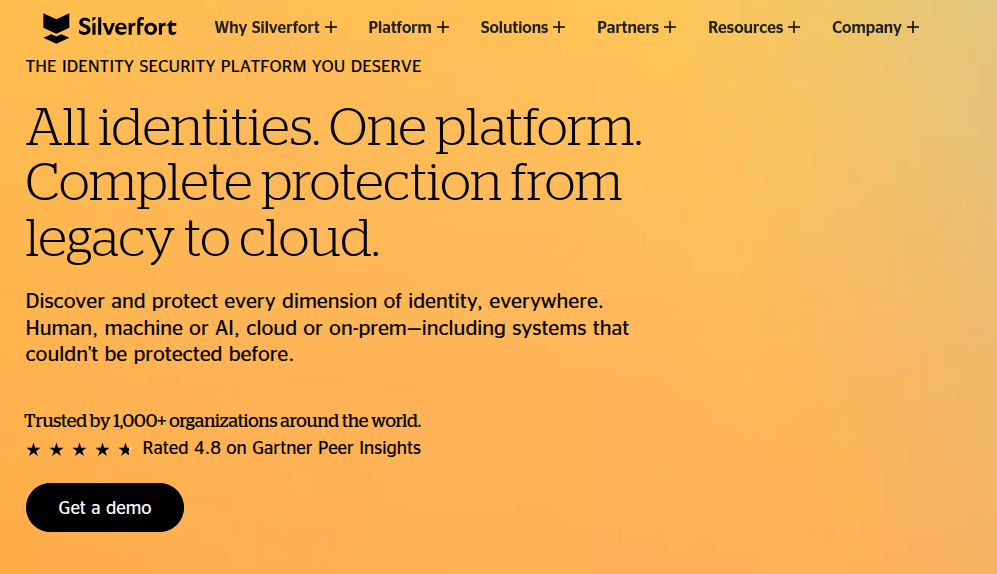This screenshot has width=997, height=574.
Task: Click Trusted by 1,000+ organizations text
Action: coord(223,421)
